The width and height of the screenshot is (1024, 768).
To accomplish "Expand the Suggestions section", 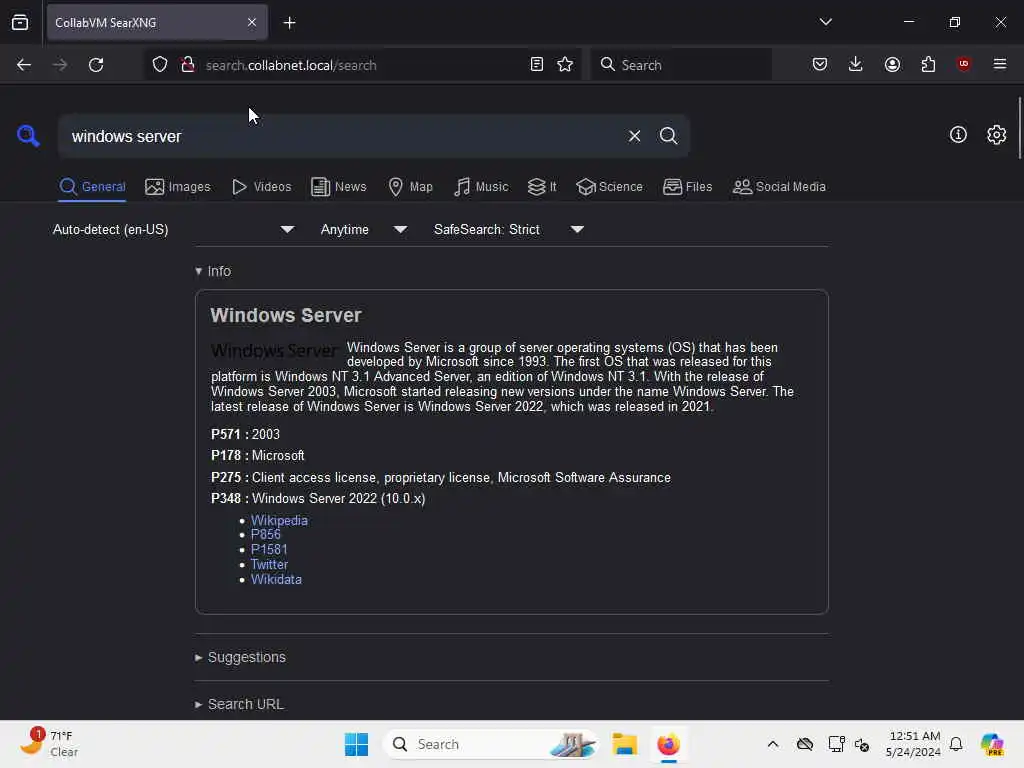I will pyautogui.click(x=240, y=657).
